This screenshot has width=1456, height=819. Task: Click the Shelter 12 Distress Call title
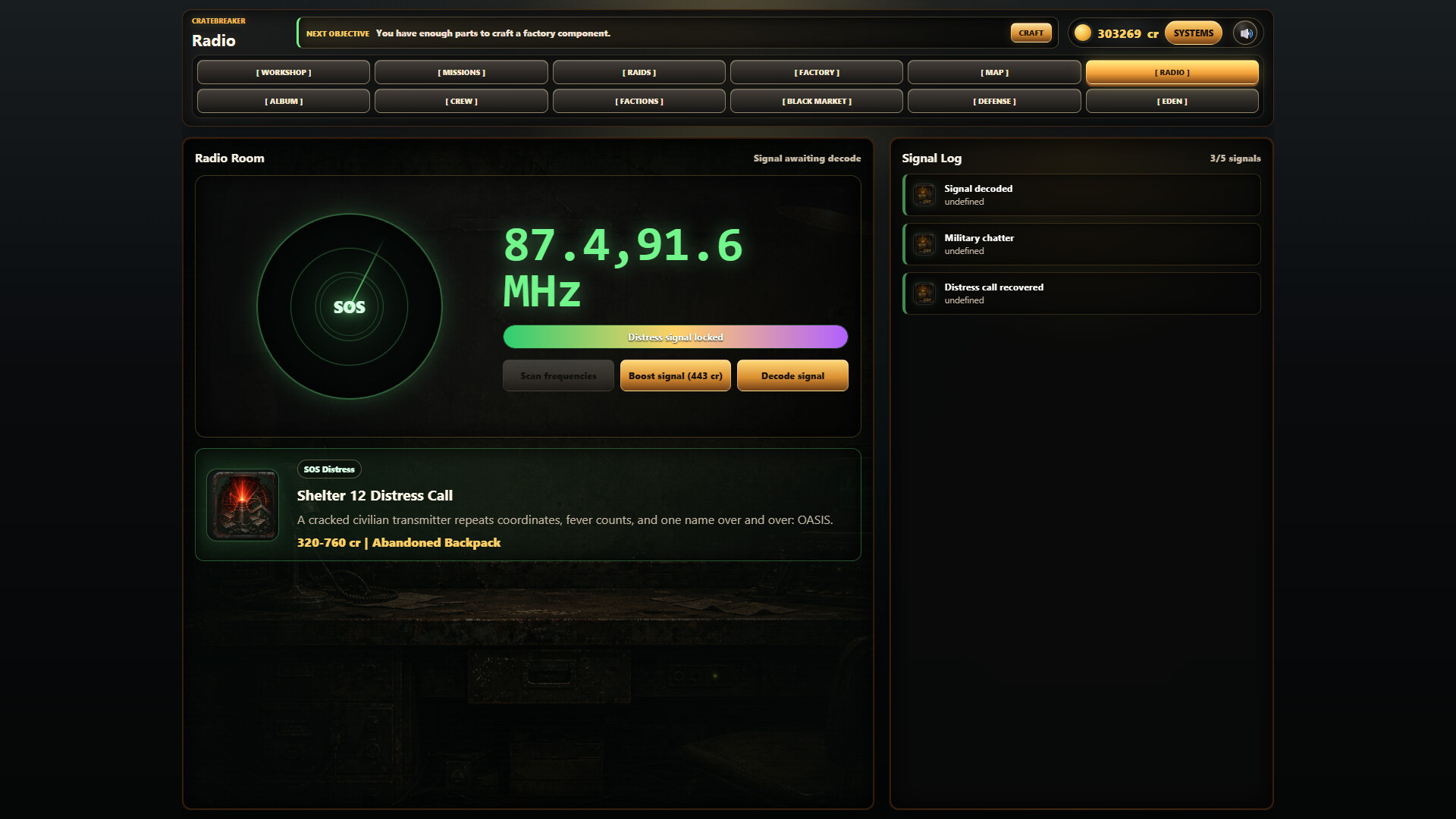(375, 496)
